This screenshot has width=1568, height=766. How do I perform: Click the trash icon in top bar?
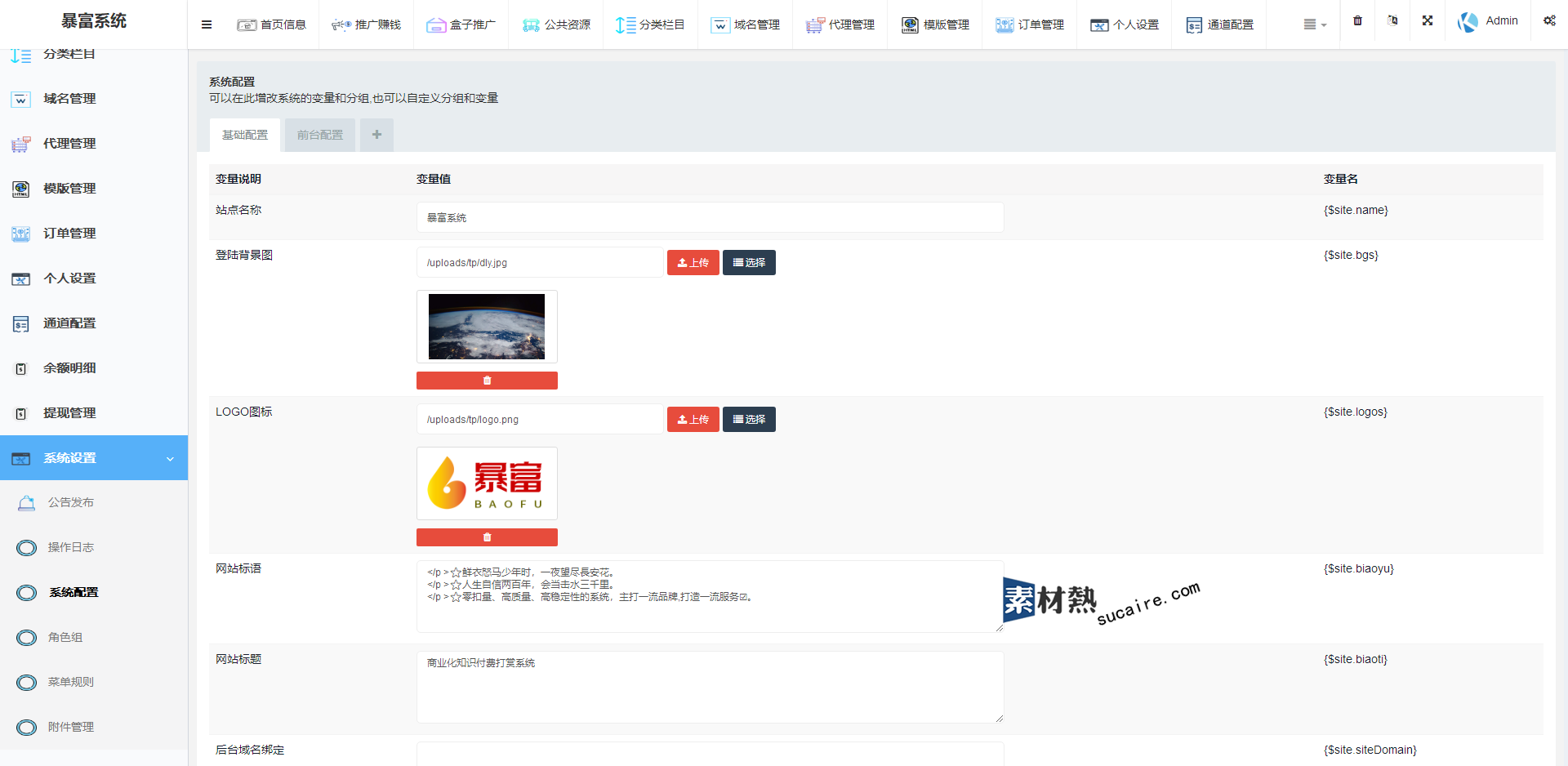(x=1357, y=21)
